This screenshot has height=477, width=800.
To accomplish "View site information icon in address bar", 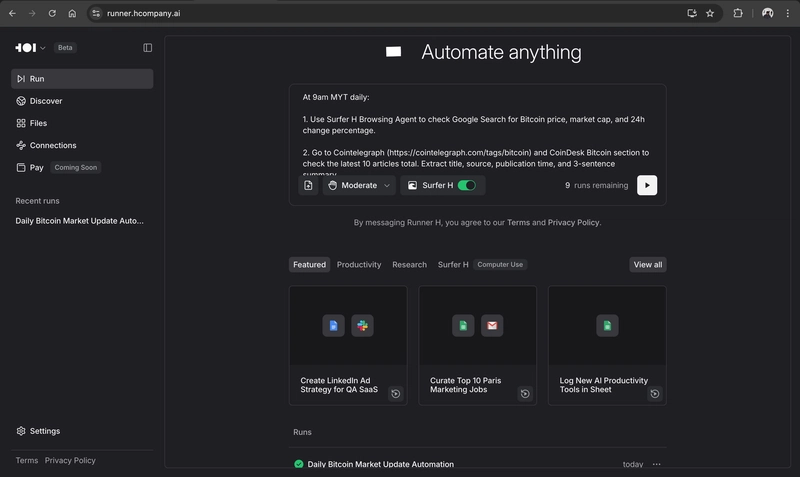I will coord(96,13).
